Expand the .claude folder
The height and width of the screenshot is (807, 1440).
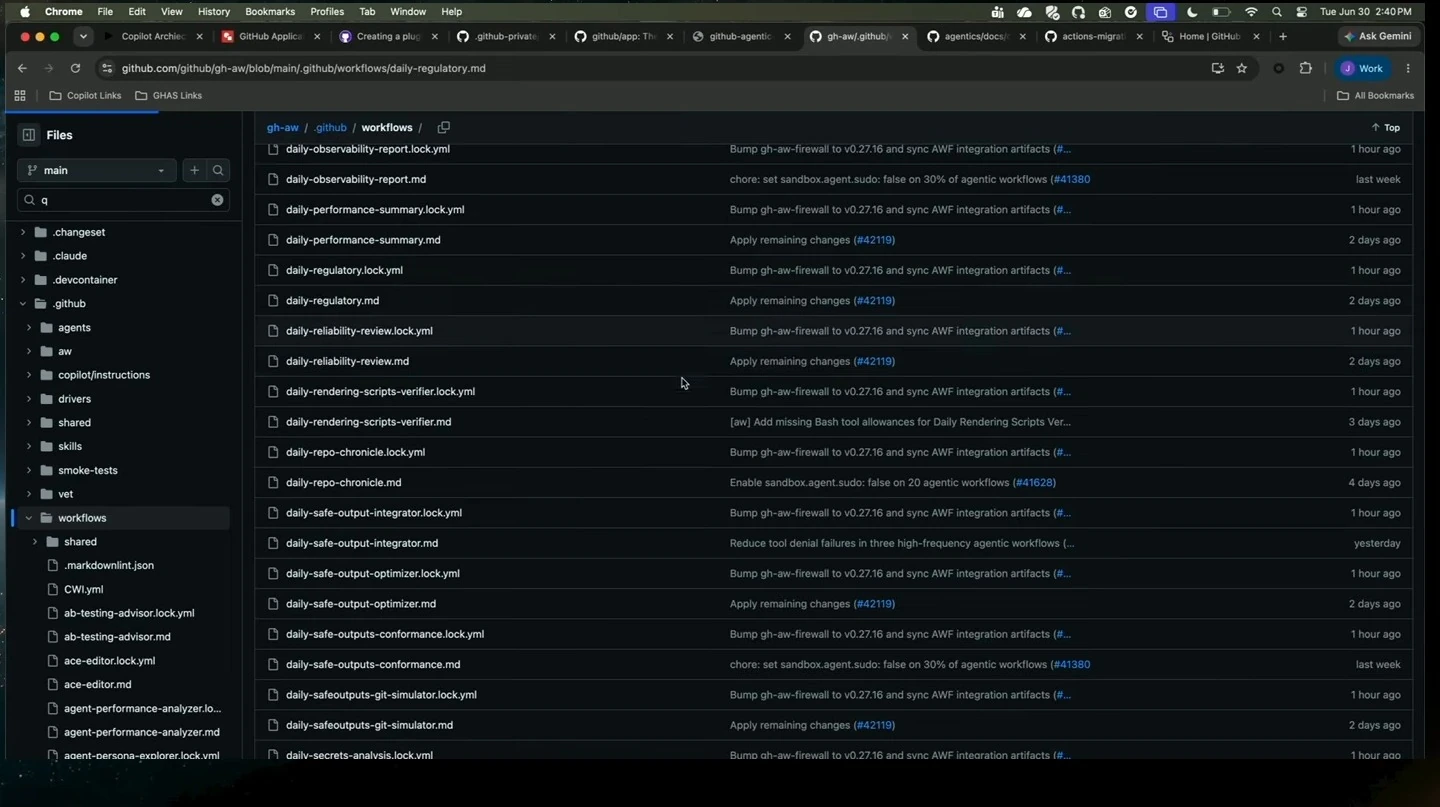[23, 256]
